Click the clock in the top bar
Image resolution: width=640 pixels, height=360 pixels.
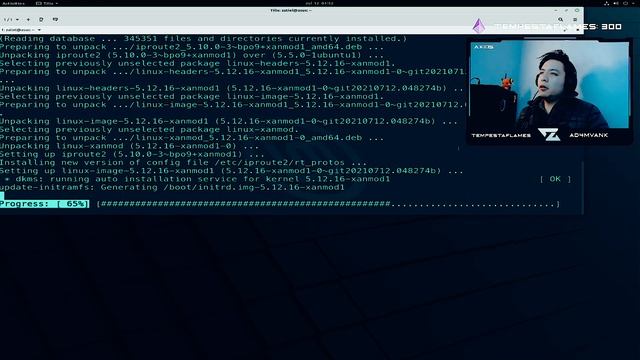coord(319,3)
